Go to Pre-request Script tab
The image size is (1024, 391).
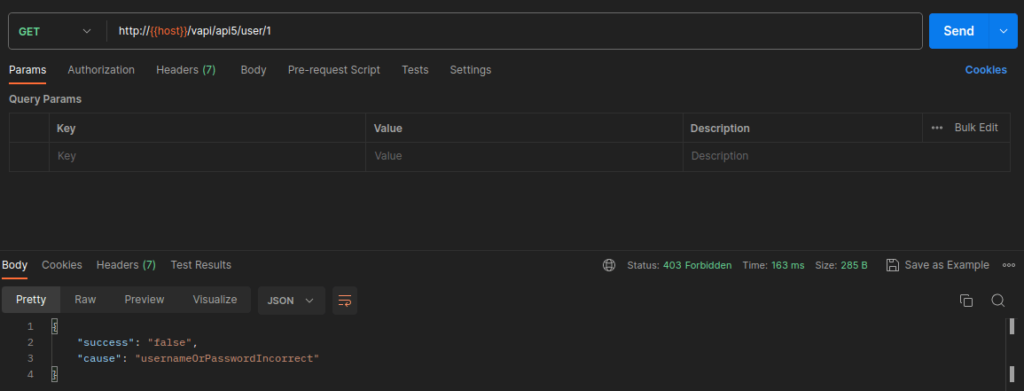point(334,70)
